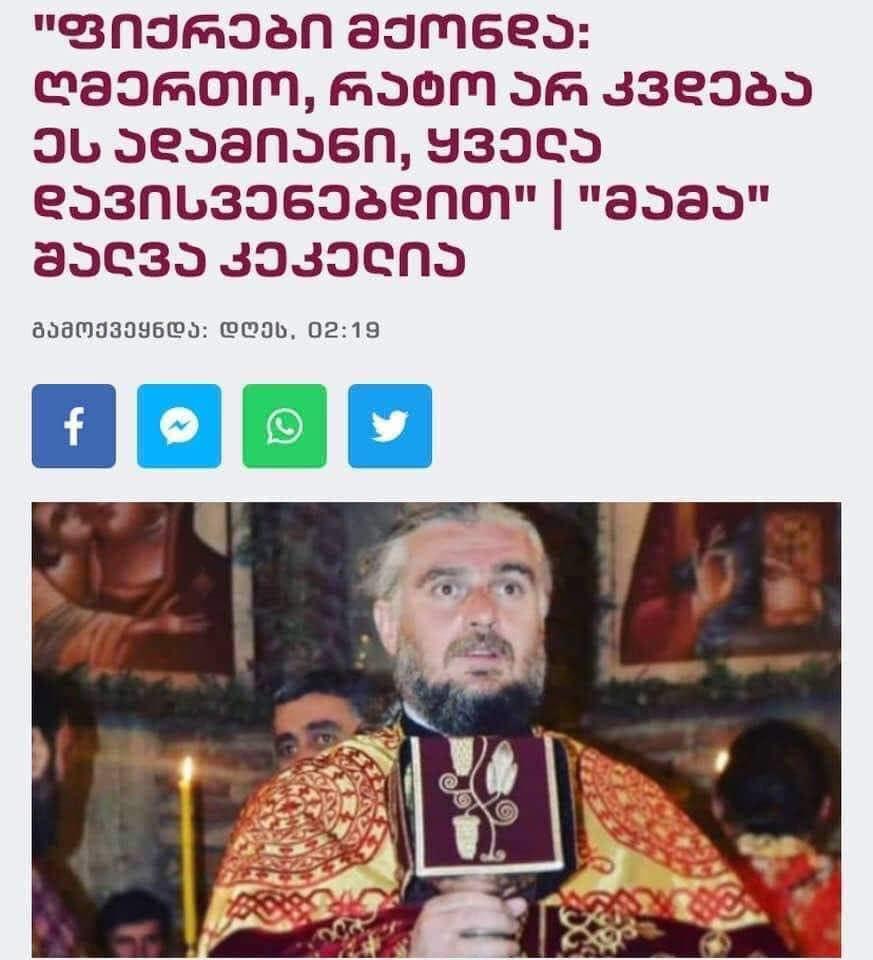The width and height of the screenshot is (873, 960).
Task: Click headline text "შალვა კეკელია"
Action: tap(249, 260)
